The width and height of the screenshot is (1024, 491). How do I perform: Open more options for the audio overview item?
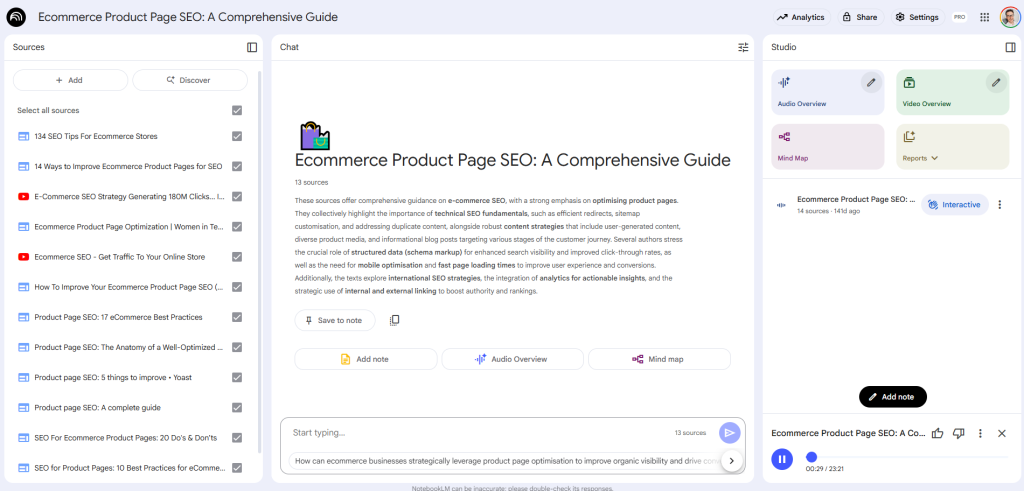999,204
